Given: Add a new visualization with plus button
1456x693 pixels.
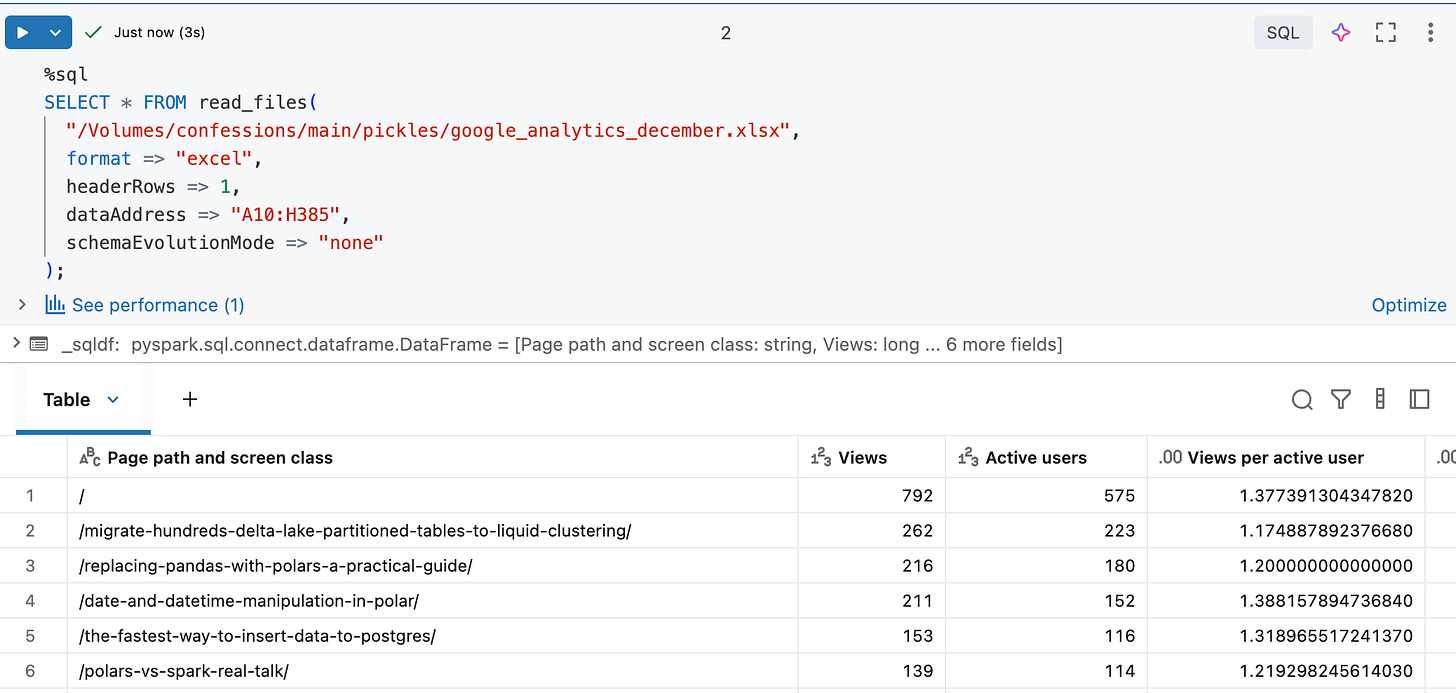Looking at the screenshot, I should (x=190, y=399).
